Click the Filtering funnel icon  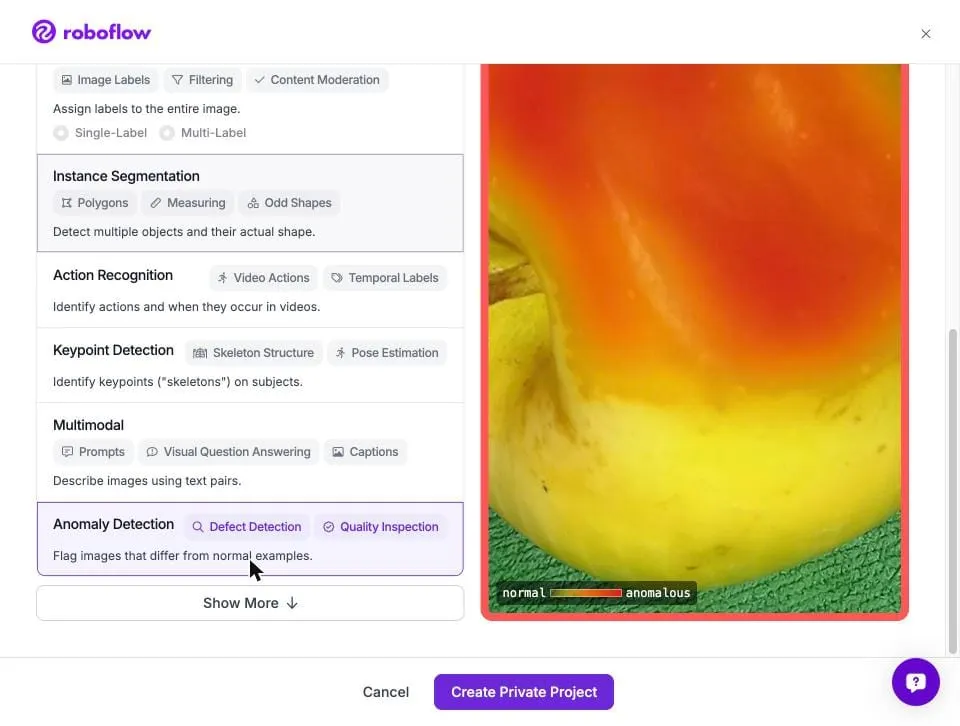pos(178,80)
